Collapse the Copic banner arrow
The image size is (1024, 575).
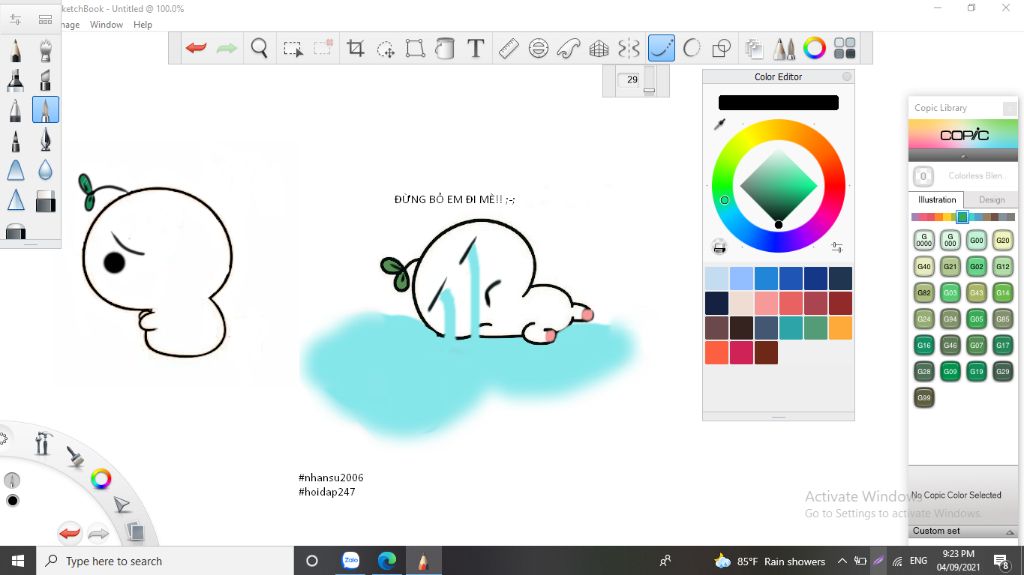(963, 156)
